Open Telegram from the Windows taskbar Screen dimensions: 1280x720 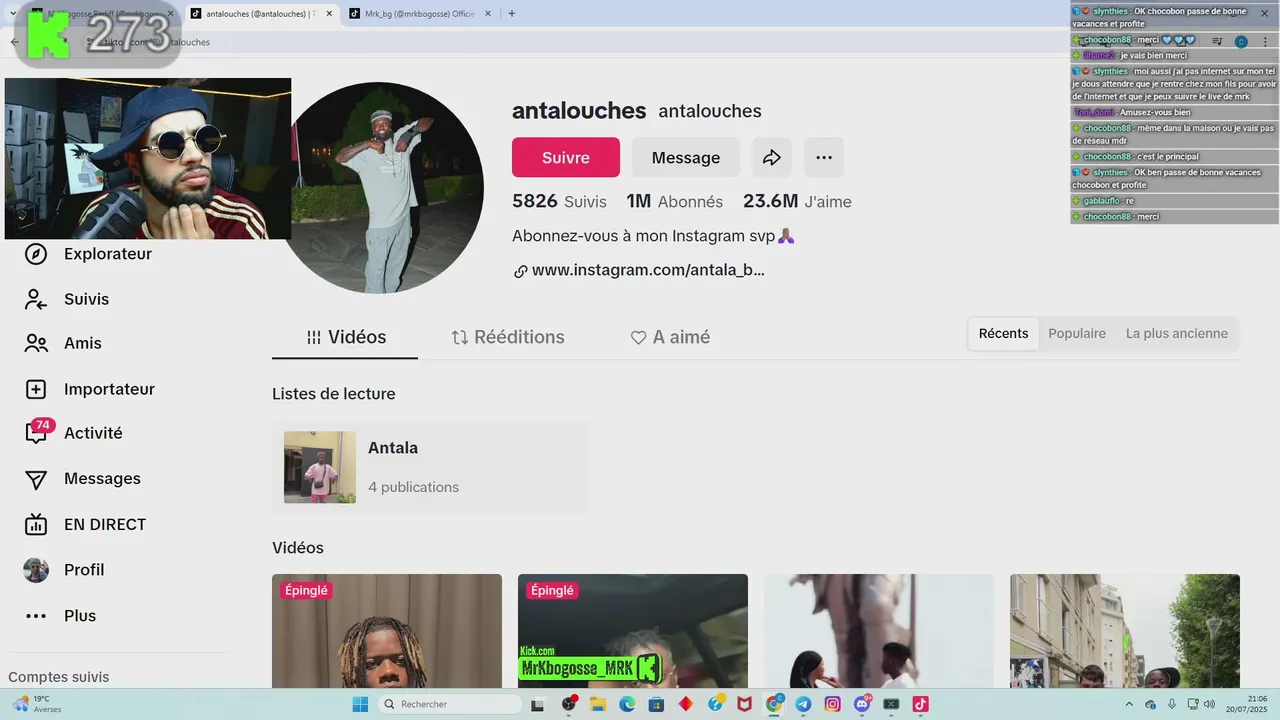tap(803, 704)
